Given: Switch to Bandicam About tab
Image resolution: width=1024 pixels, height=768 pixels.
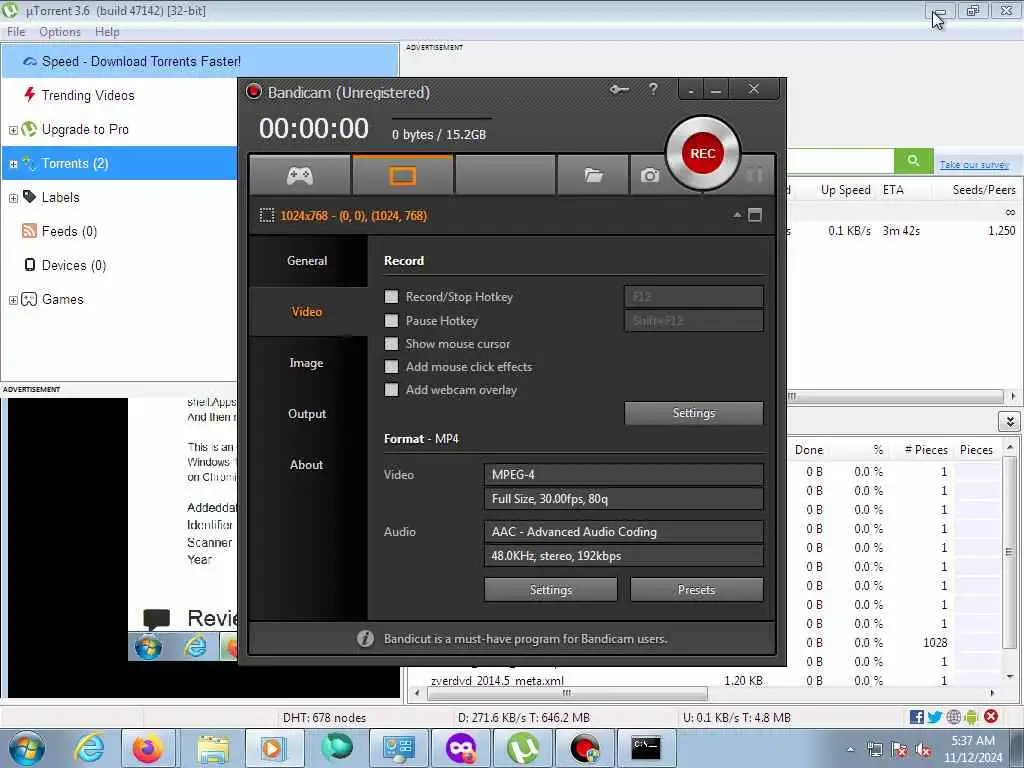Looking at the screenshot, I should pyautogui.click(x=308, y=465).
